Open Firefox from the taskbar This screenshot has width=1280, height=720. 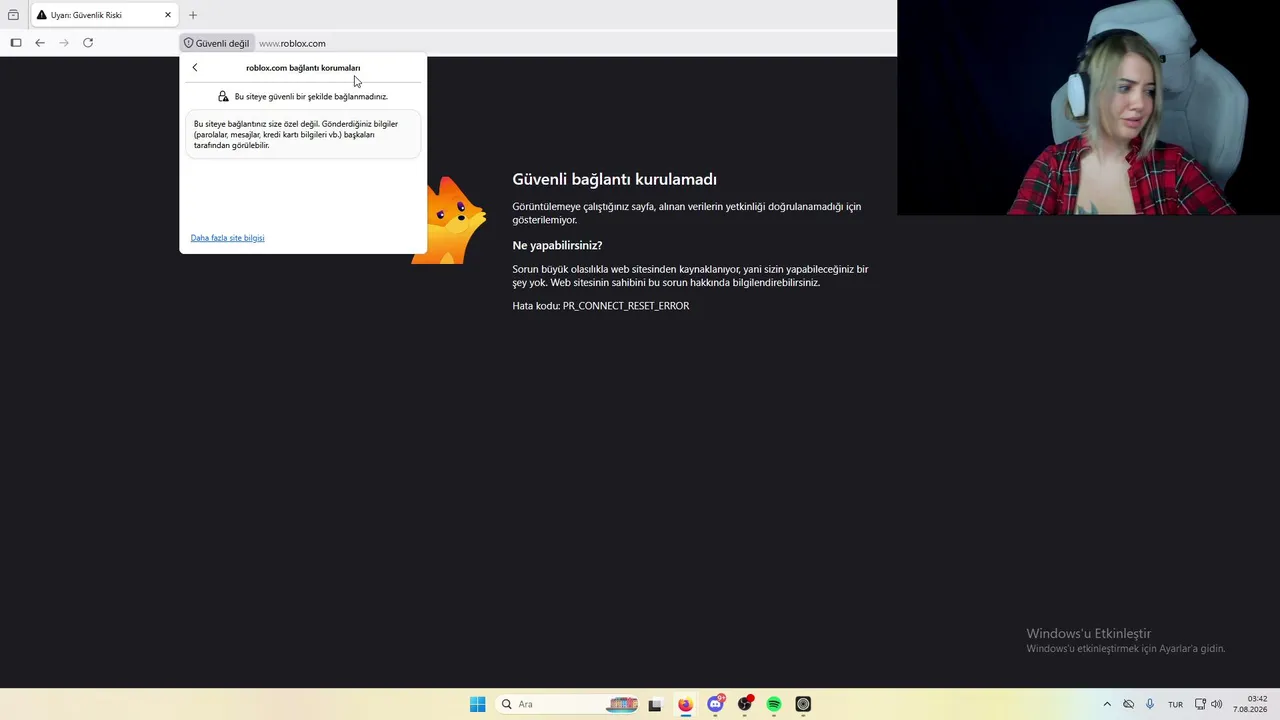coord(685,704)
